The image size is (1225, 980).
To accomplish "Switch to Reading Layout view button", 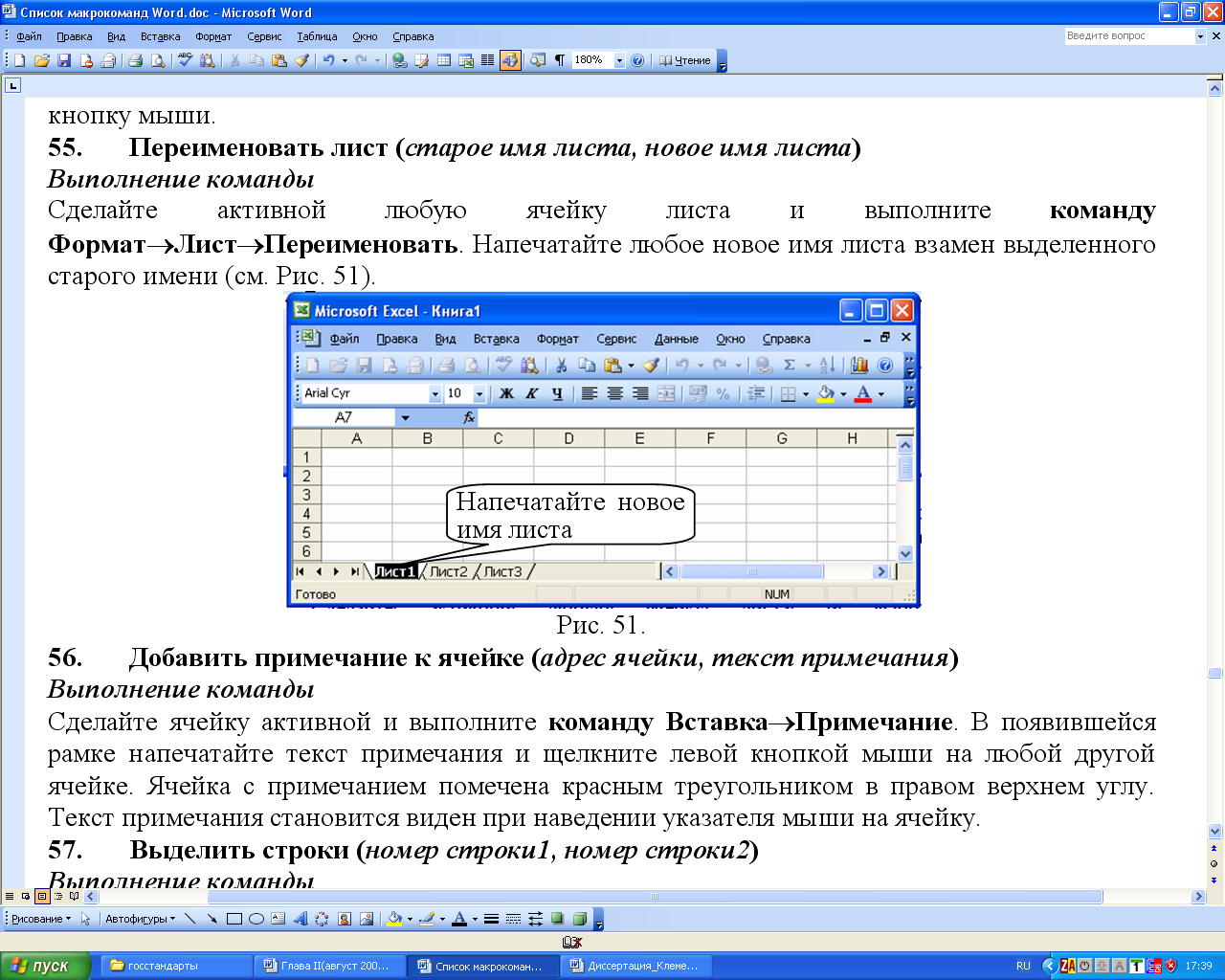I will tap(75, 897).
